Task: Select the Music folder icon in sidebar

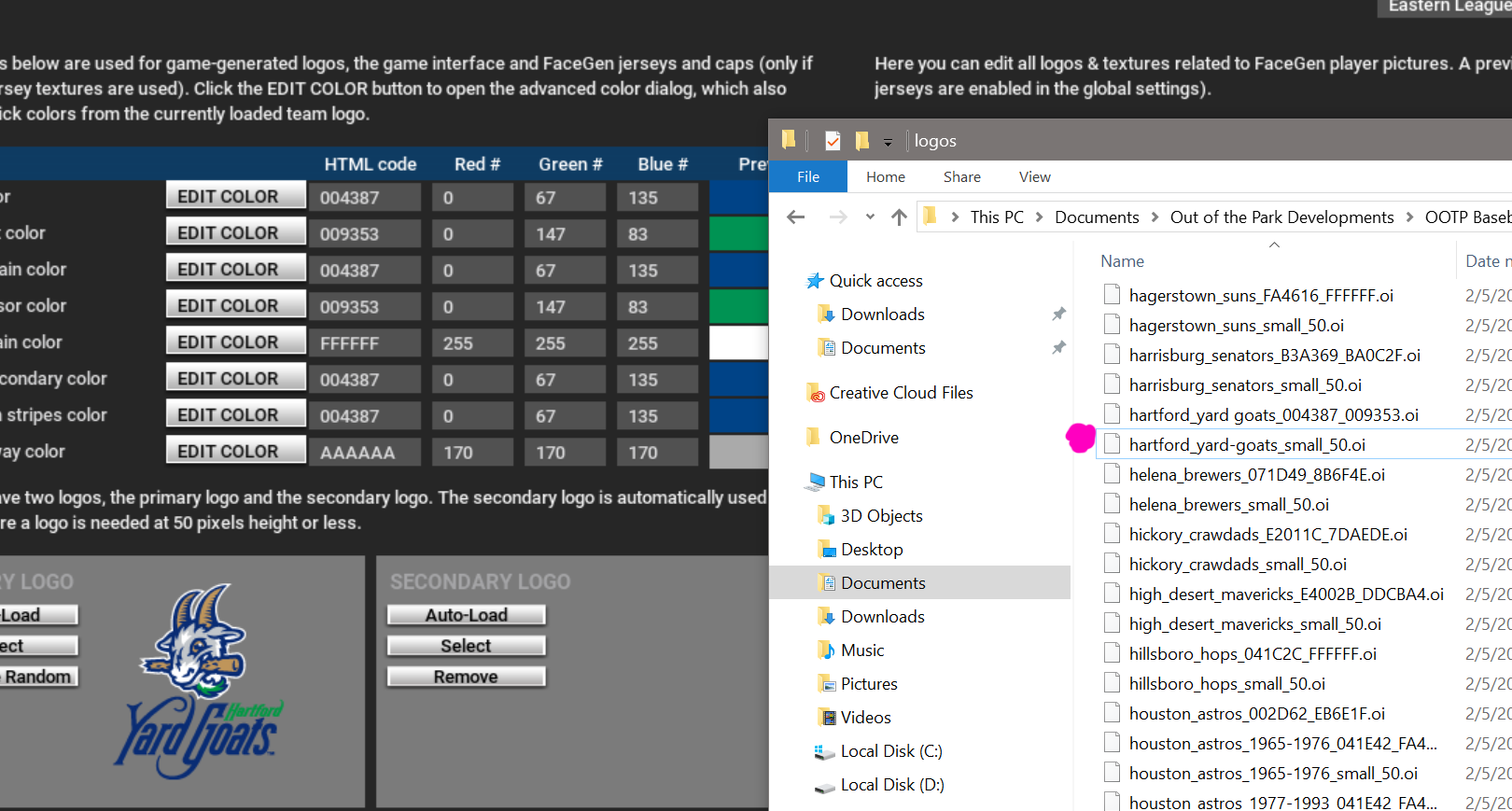Action: (x=826, y=650)
